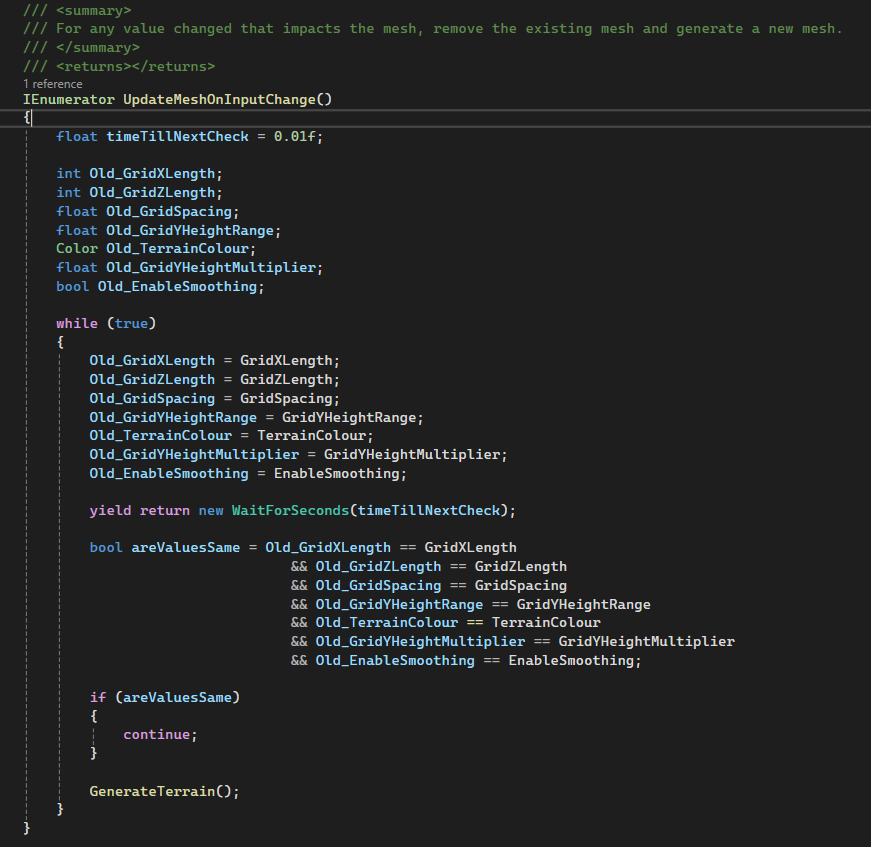Select the Old_GridYHeightMultiplier assignment line
This screenshot has height=847, width=871.
[x=298, y=454]
